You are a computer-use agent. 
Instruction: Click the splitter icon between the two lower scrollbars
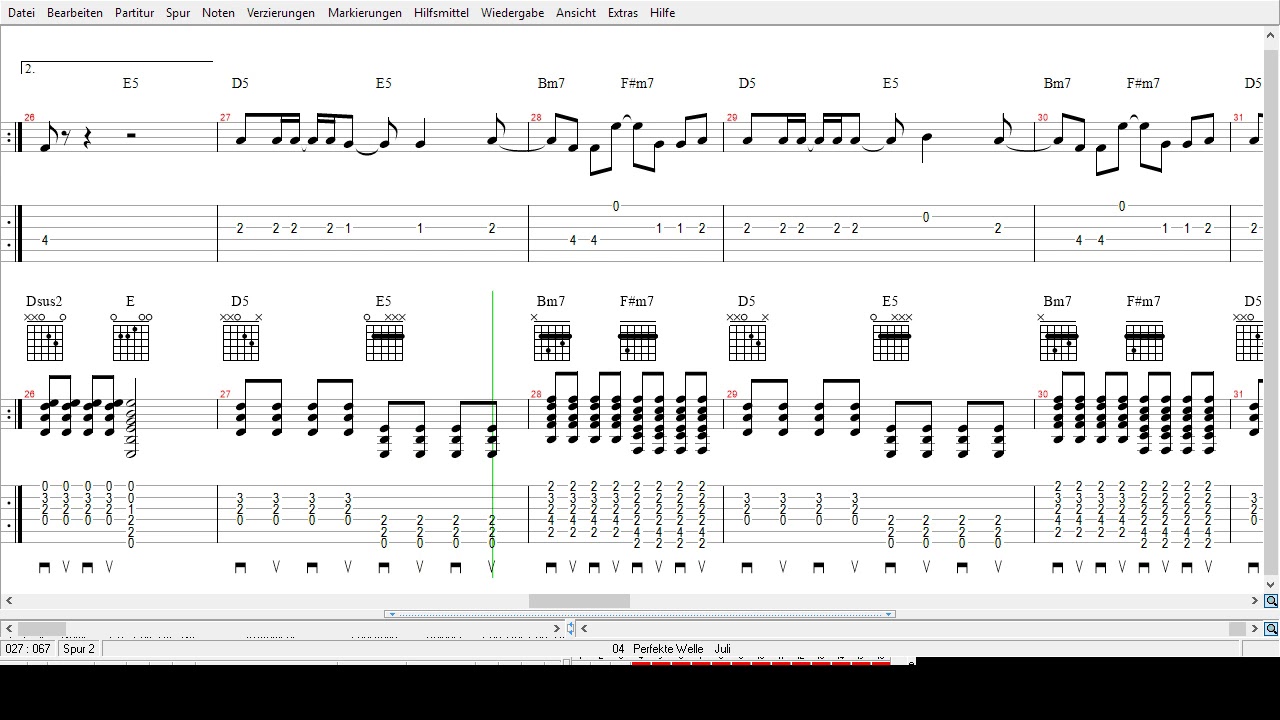coord(571,628)
